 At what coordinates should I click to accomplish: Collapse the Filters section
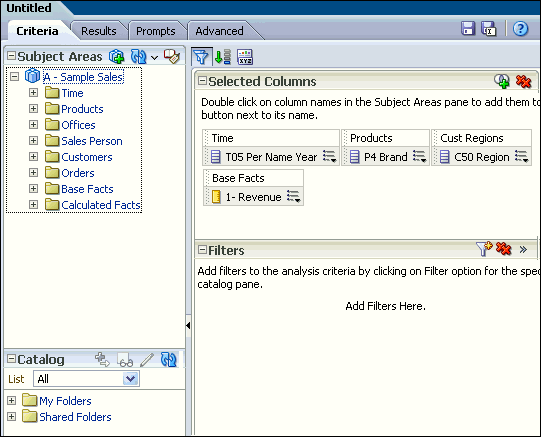pos(202,250)
